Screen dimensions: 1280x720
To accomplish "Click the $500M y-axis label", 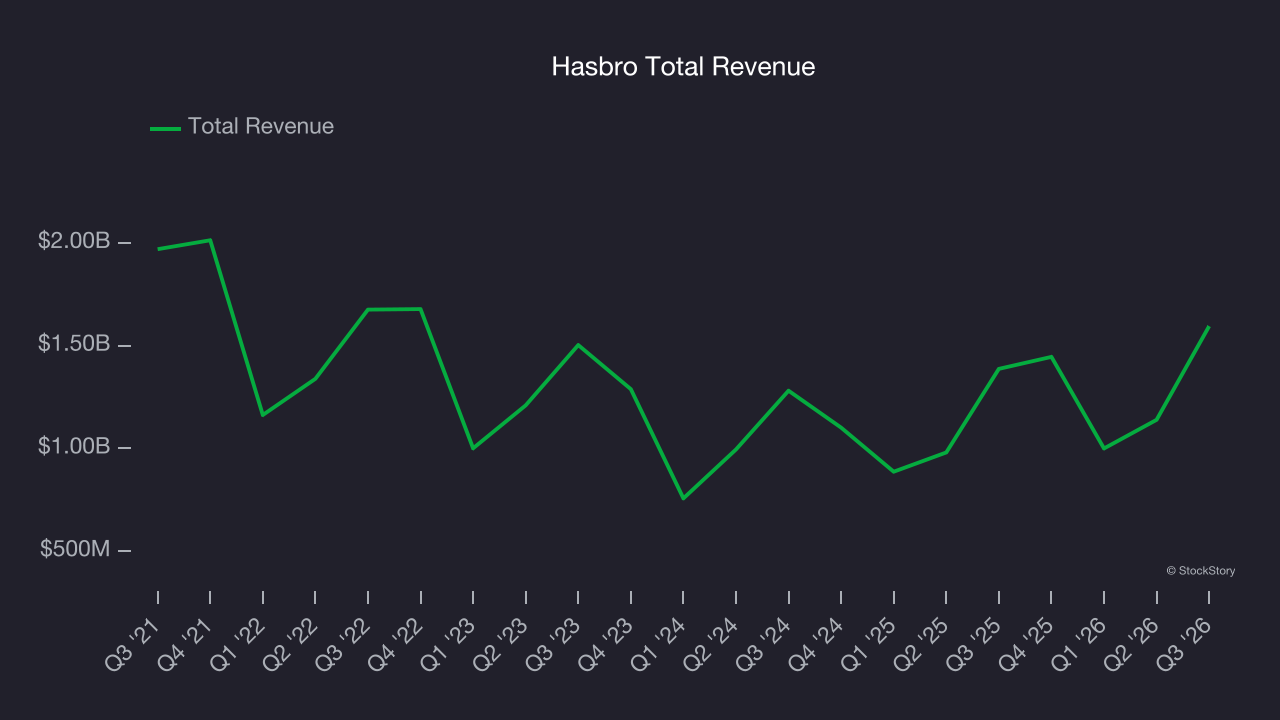I will point(75,549).
